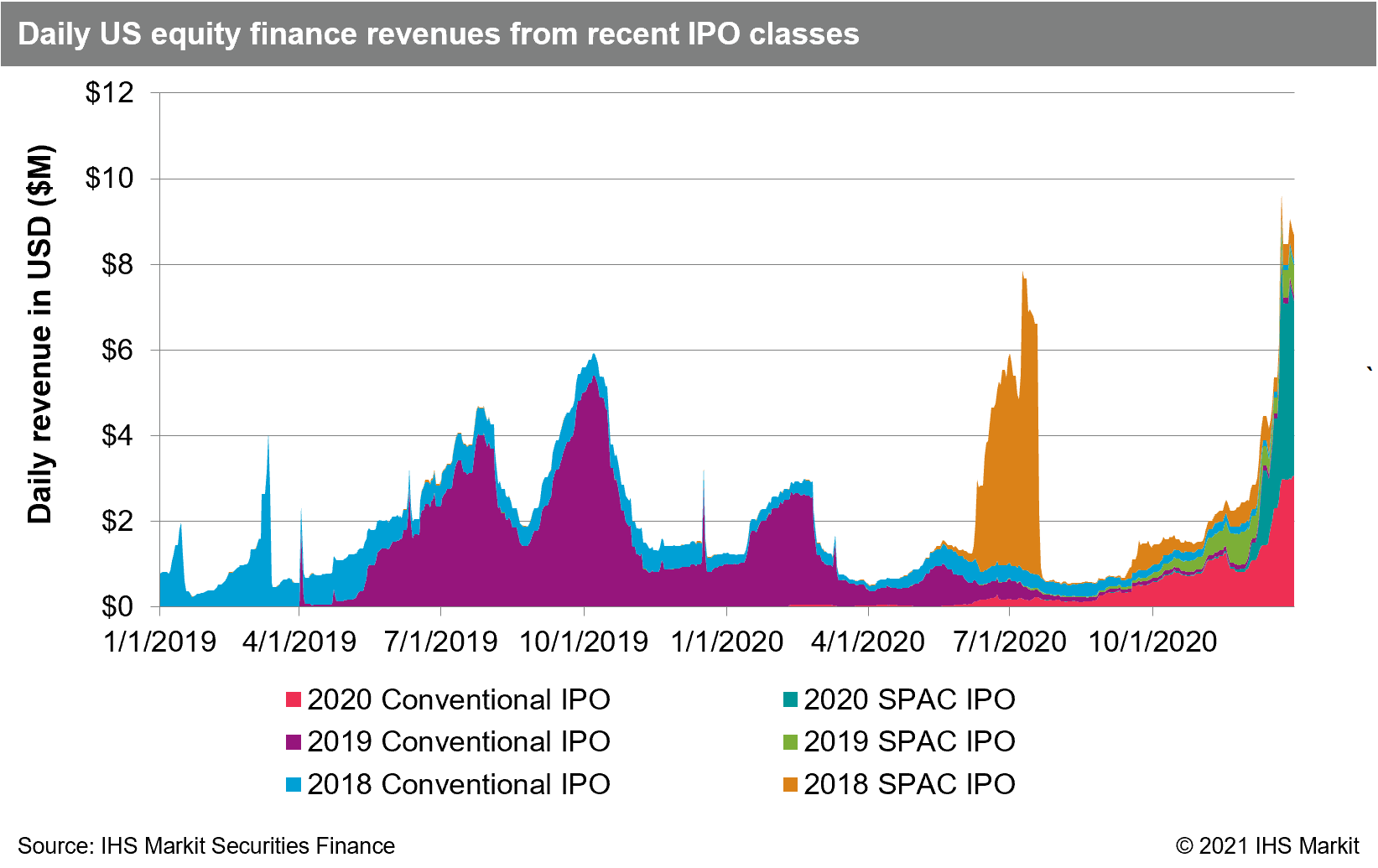Click the 10/1/2019 date label on x-axis

click(584, 642)
